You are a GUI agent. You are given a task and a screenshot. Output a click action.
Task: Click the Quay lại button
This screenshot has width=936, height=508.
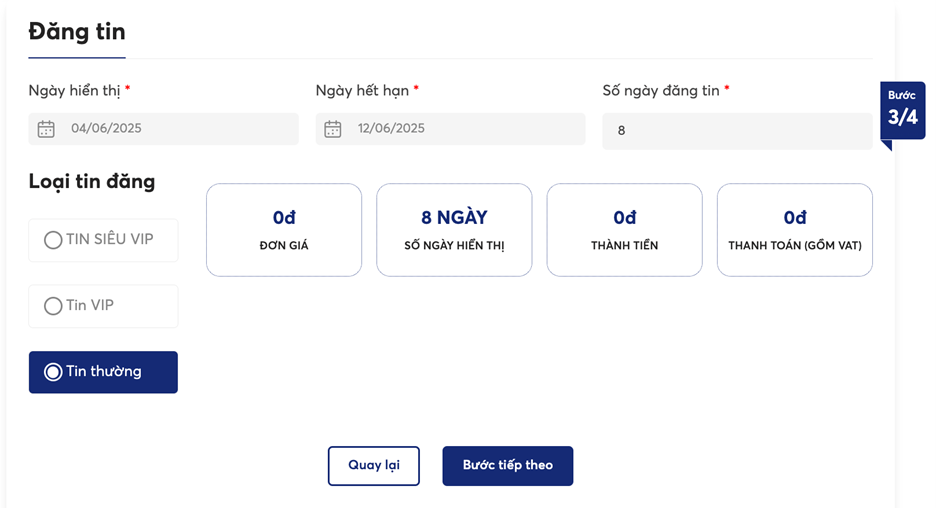tap(374, 466)
